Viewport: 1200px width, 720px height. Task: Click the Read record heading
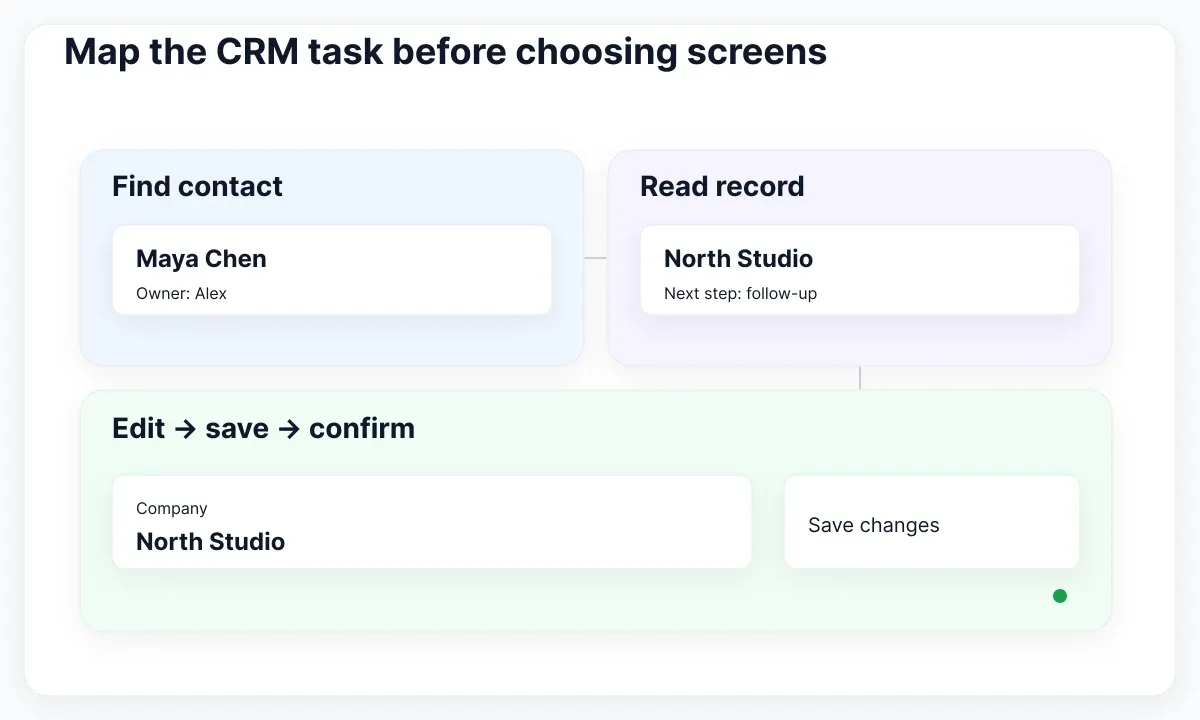click(722, 186)
